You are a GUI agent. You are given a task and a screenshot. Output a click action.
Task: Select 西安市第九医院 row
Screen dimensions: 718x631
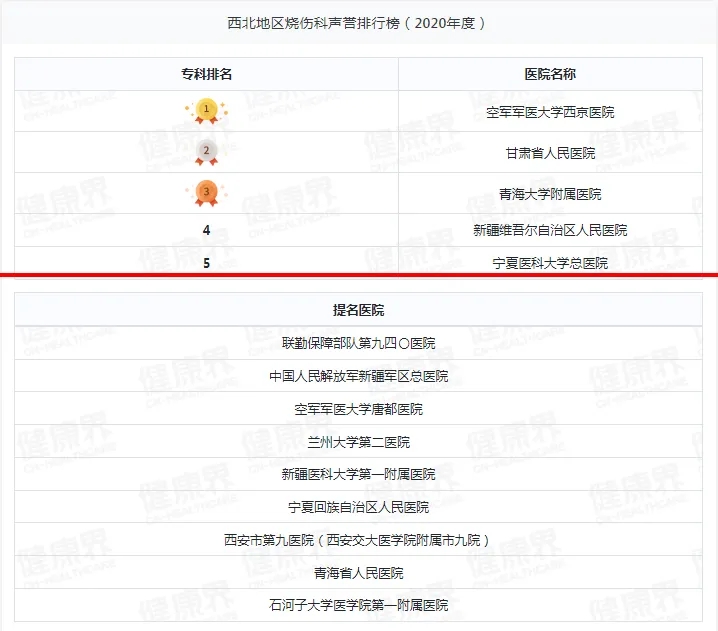[359, 540]
